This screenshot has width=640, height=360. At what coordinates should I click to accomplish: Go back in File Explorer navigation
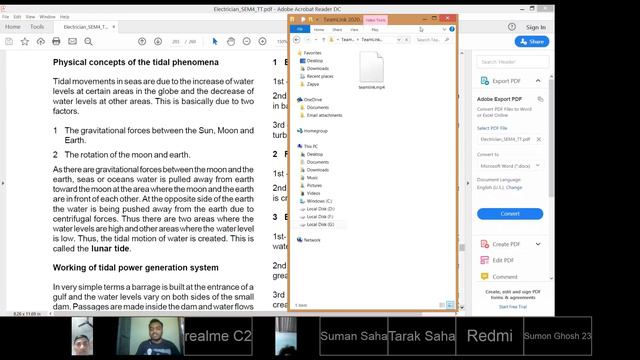point(297,40)
